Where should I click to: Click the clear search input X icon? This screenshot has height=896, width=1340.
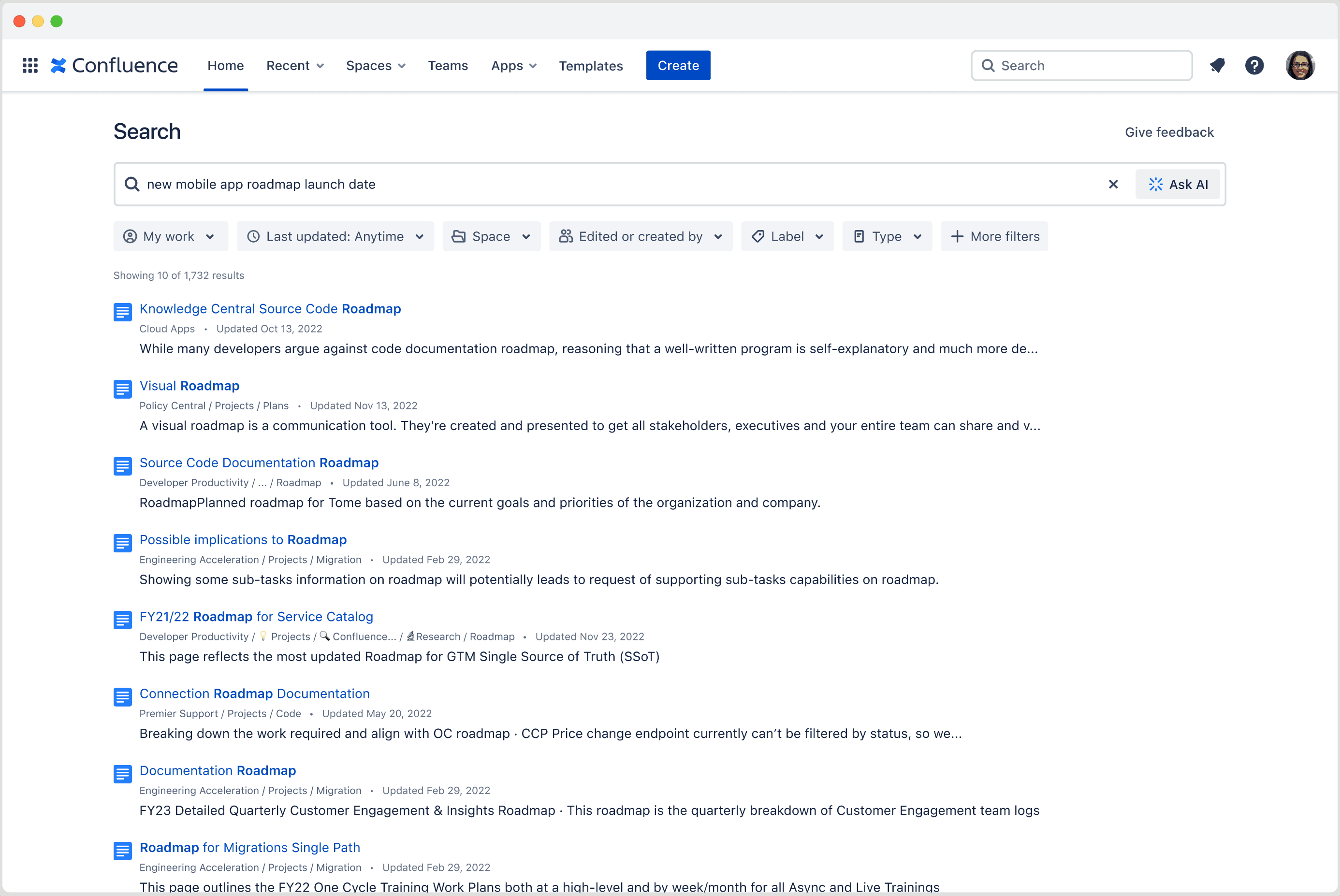pos(1113,184)
